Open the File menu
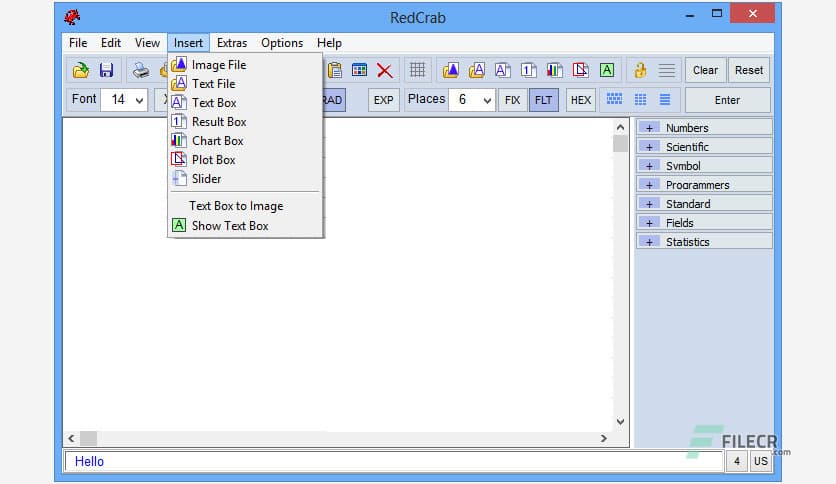The width and height of the screenshot is (836, 484). pyautogui.click(x=78, y=43)
